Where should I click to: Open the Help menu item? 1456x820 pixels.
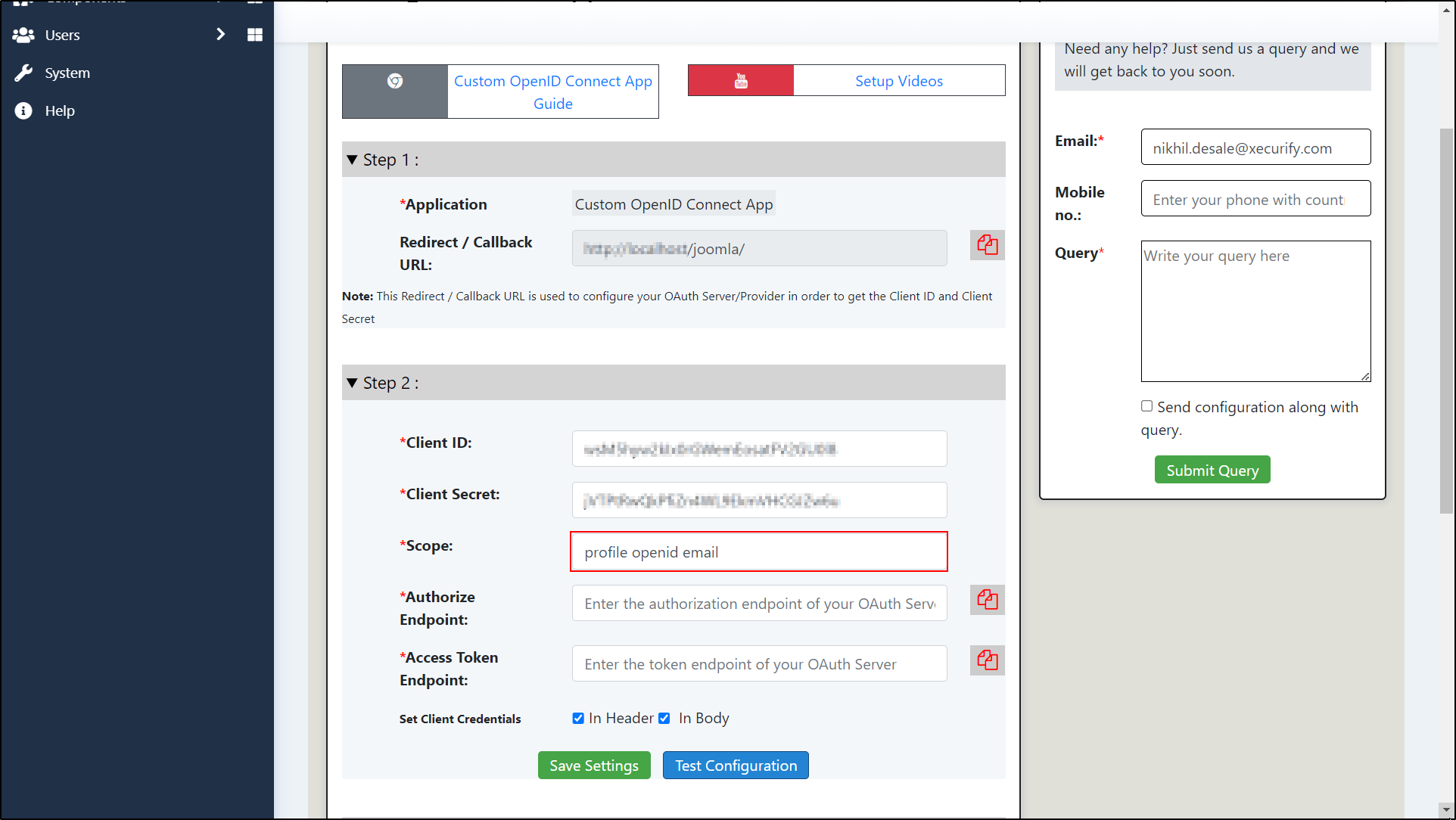(59, 110)
